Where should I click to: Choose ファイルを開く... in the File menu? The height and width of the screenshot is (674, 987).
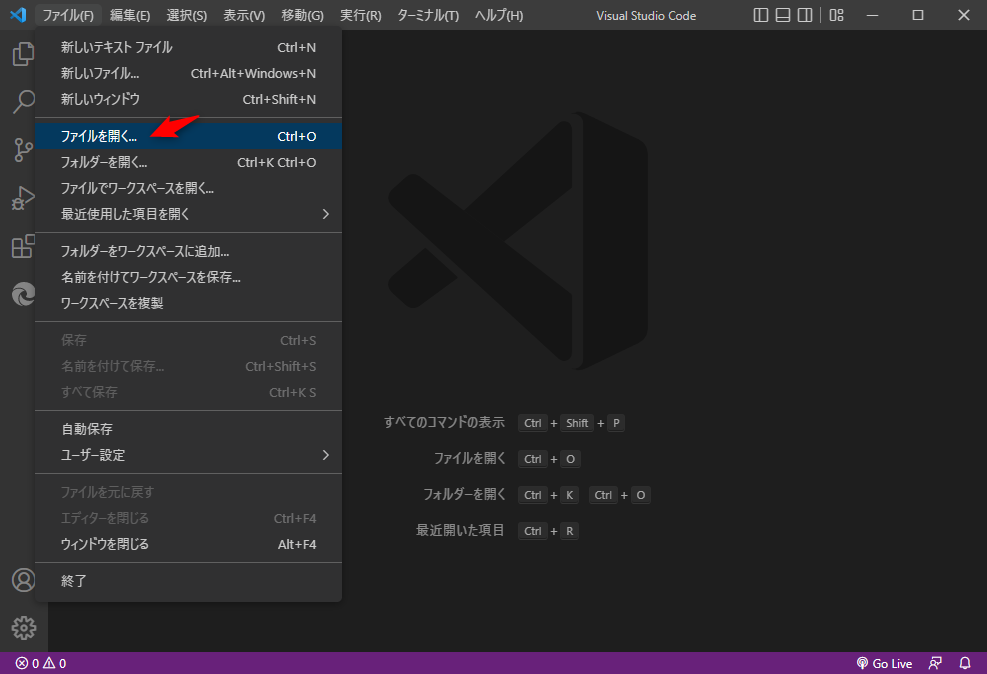point(188,136)
